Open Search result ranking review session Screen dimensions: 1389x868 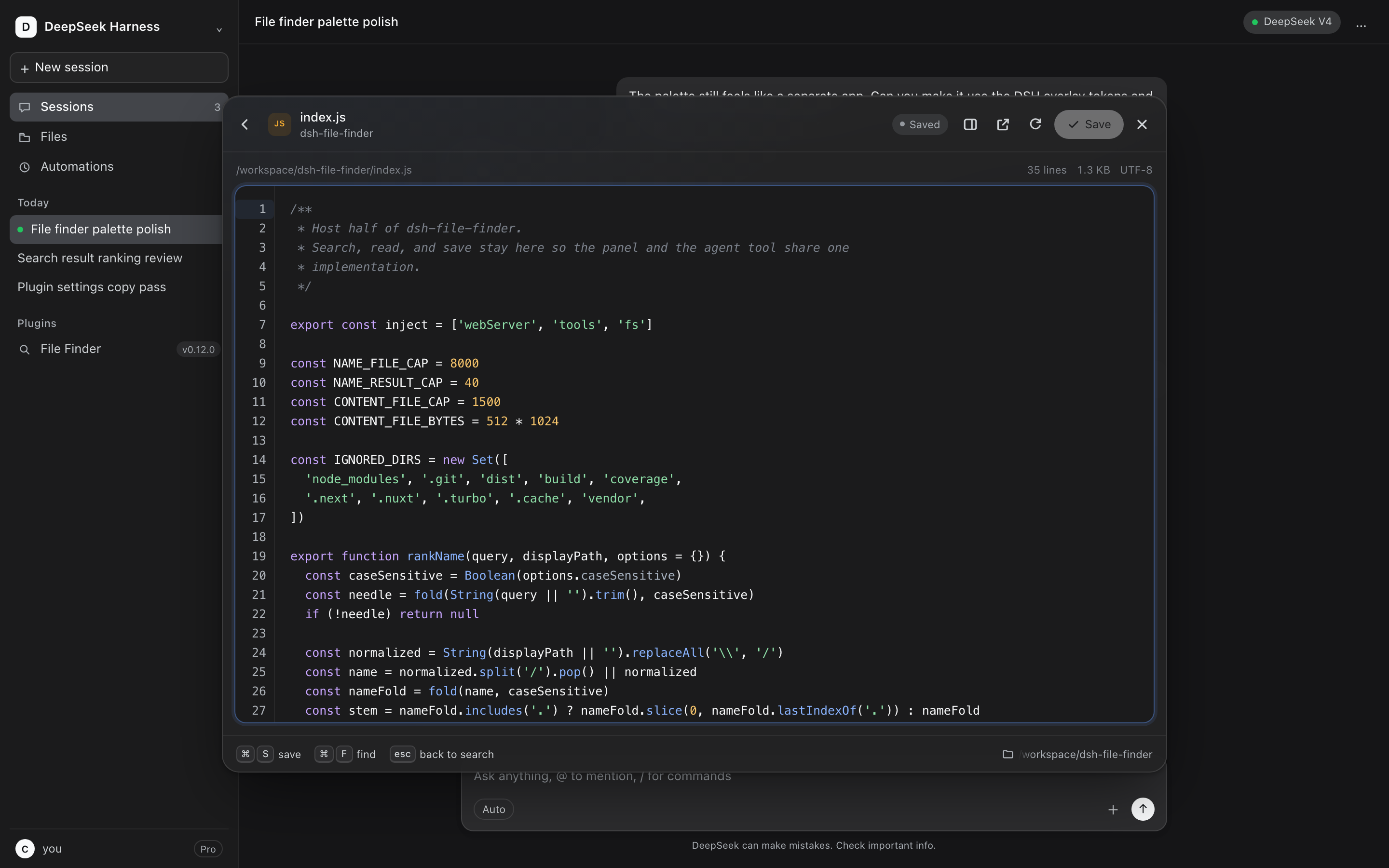coord(116,258)
